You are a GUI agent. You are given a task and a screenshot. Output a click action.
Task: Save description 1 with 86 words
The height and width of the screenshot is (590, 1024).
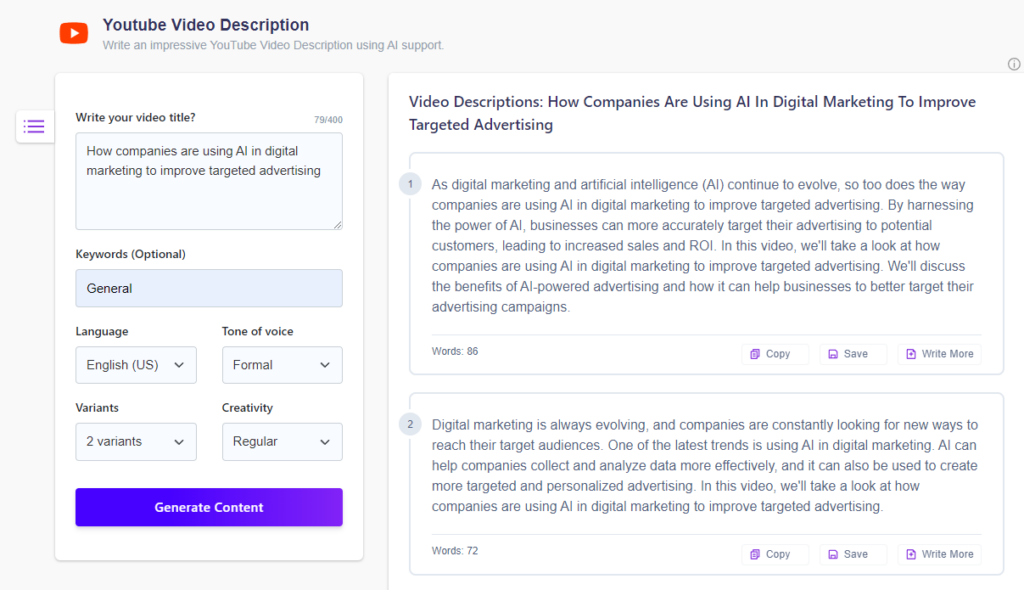point(852,353)
